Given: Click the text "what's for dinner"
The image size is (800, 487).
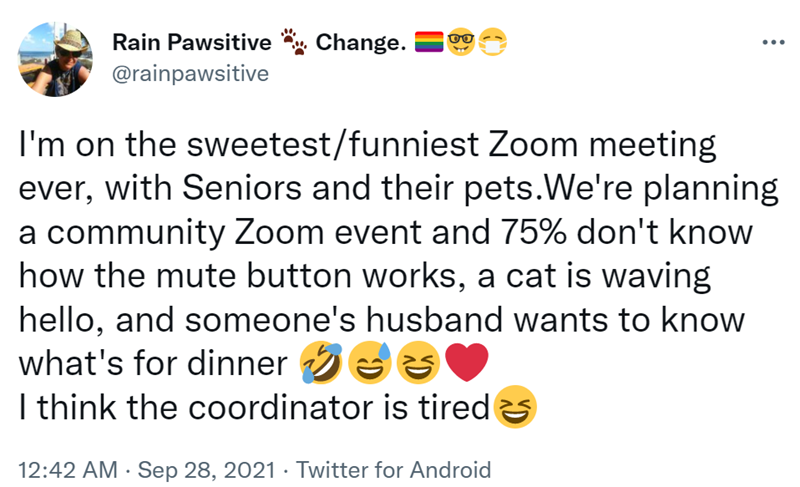Looking at the screenshot, I should pyautogui.click(x=153, y=366).
